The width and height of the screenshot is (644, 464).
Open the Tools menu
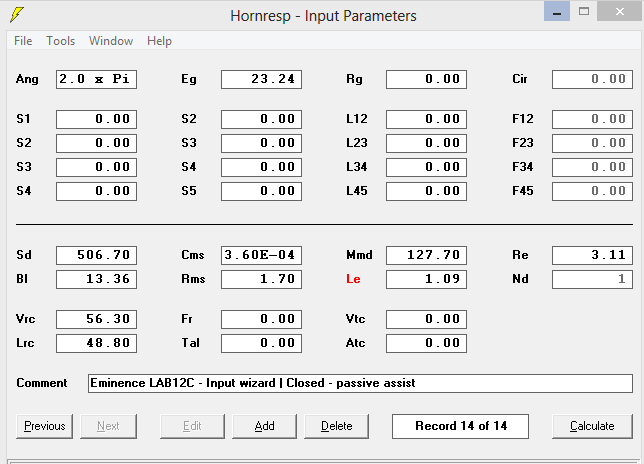(x=60, y=41)
